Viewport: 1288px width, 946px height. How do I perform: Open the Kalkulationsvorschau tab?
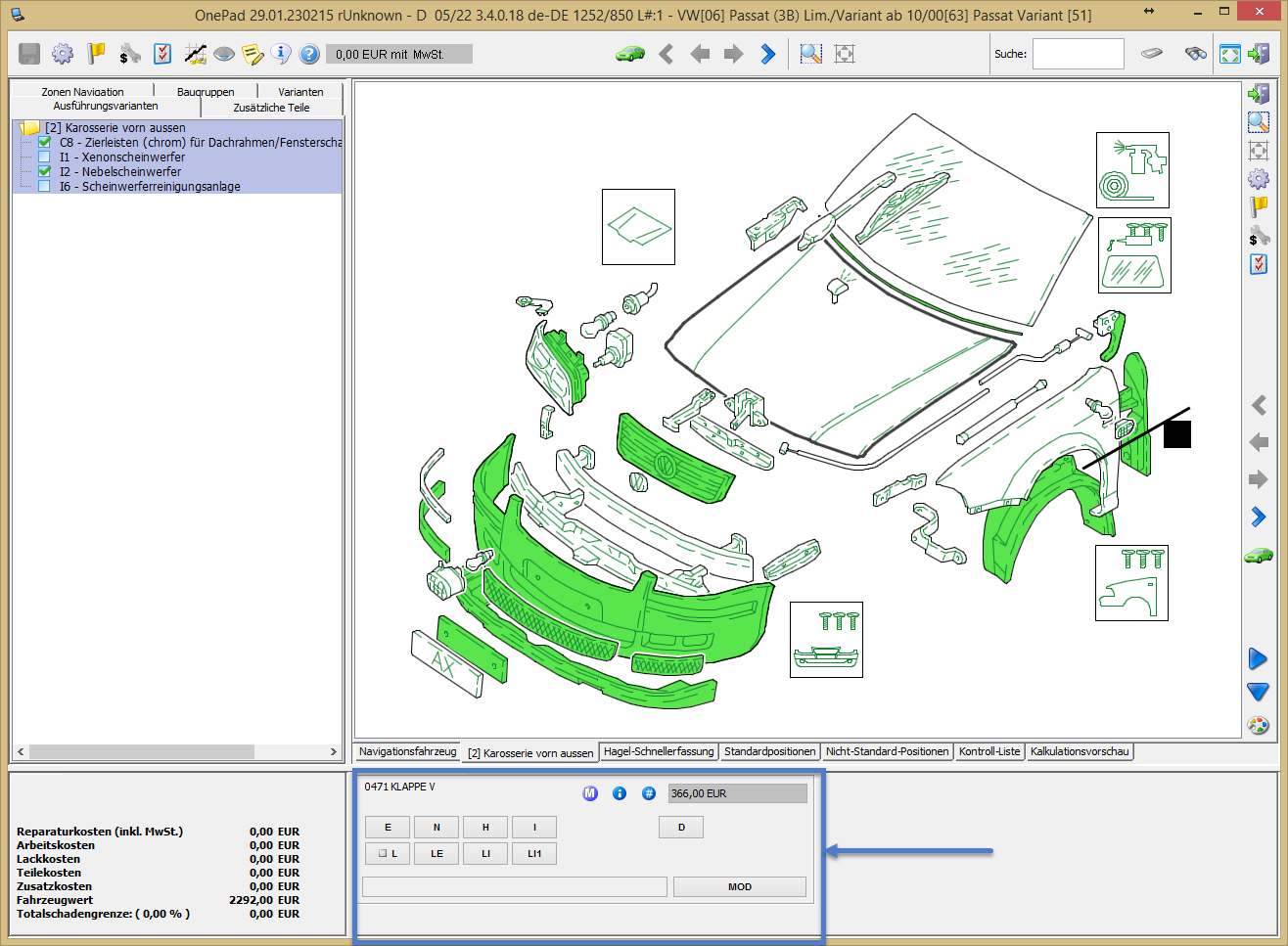[1080, 751]
